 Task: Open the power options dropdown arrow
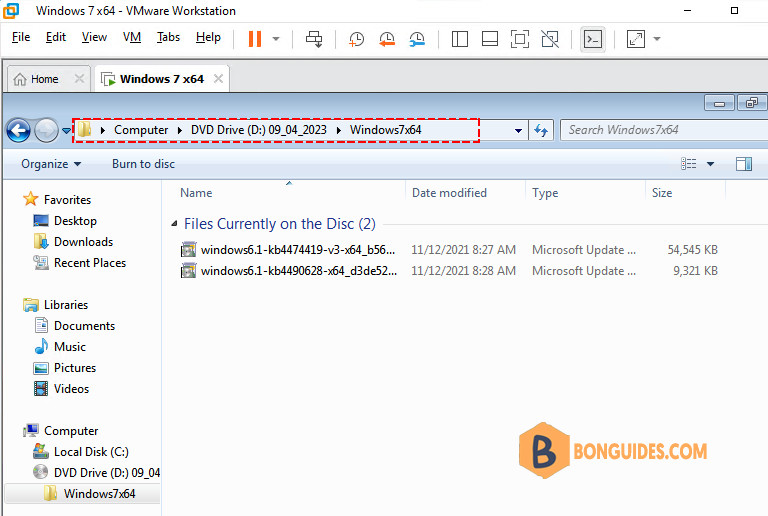[276, 39]
